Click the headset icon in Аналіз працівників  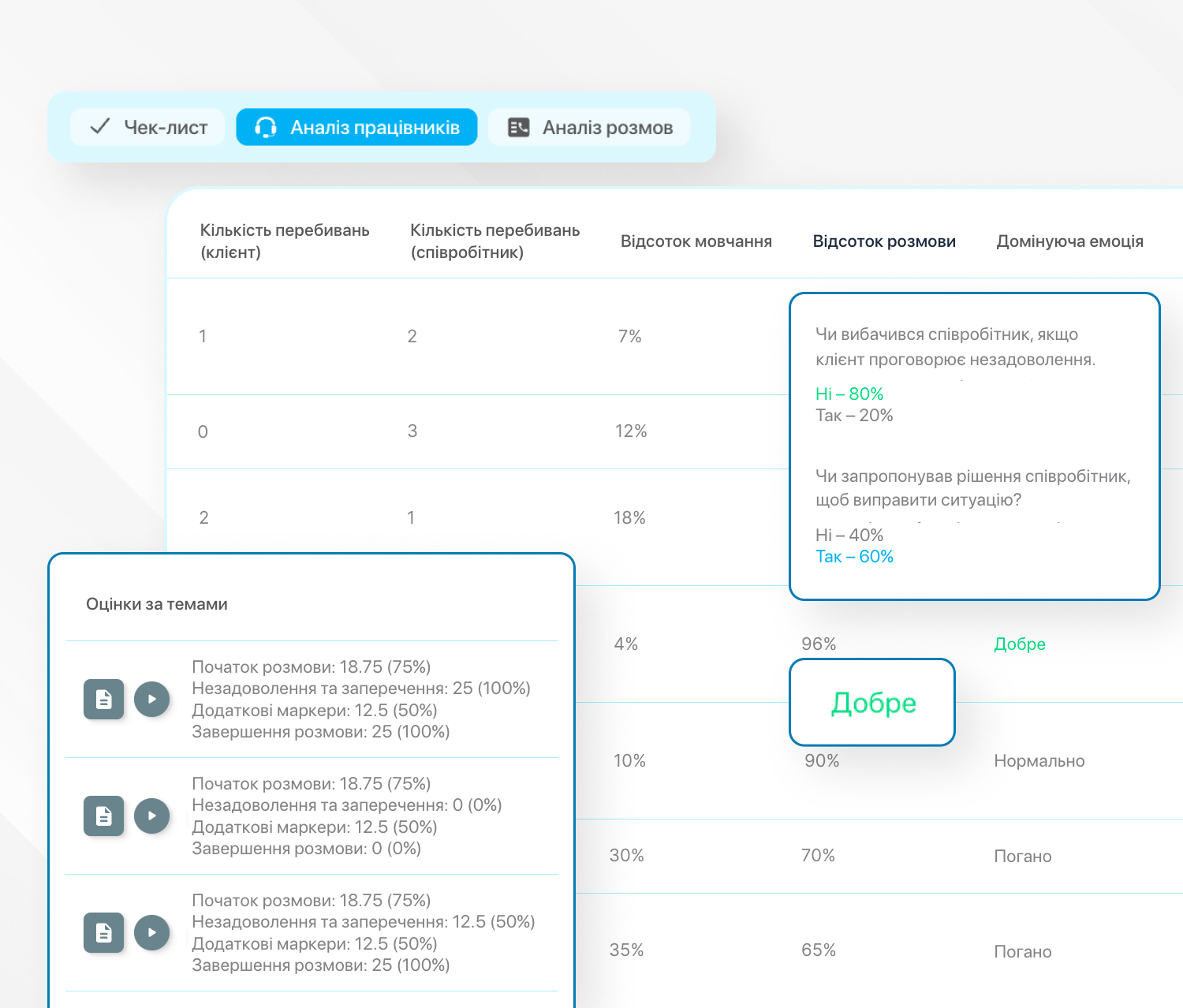point(267,127)
